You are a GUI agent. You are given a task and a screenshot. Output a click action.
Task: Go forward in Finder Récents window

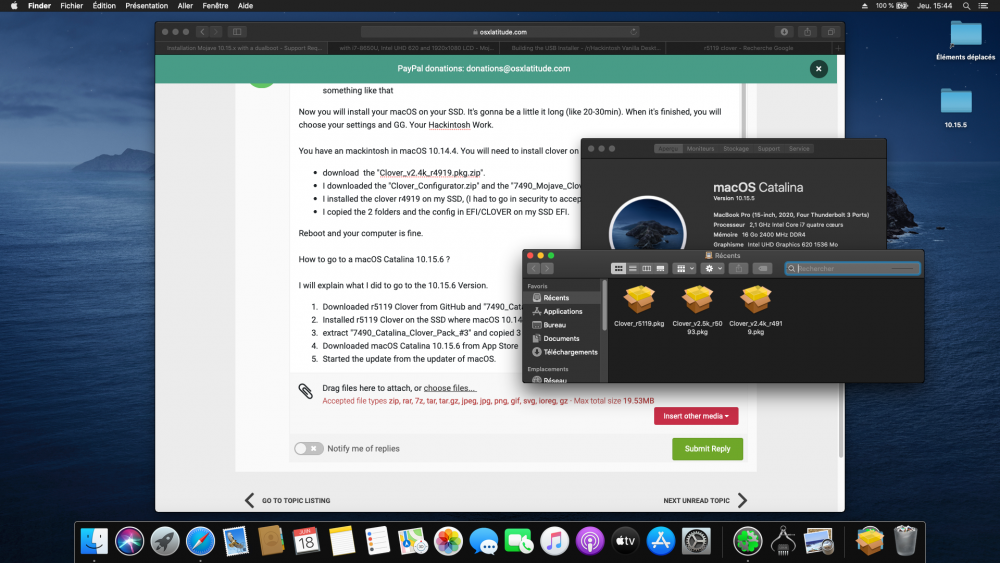pos(547,268)
